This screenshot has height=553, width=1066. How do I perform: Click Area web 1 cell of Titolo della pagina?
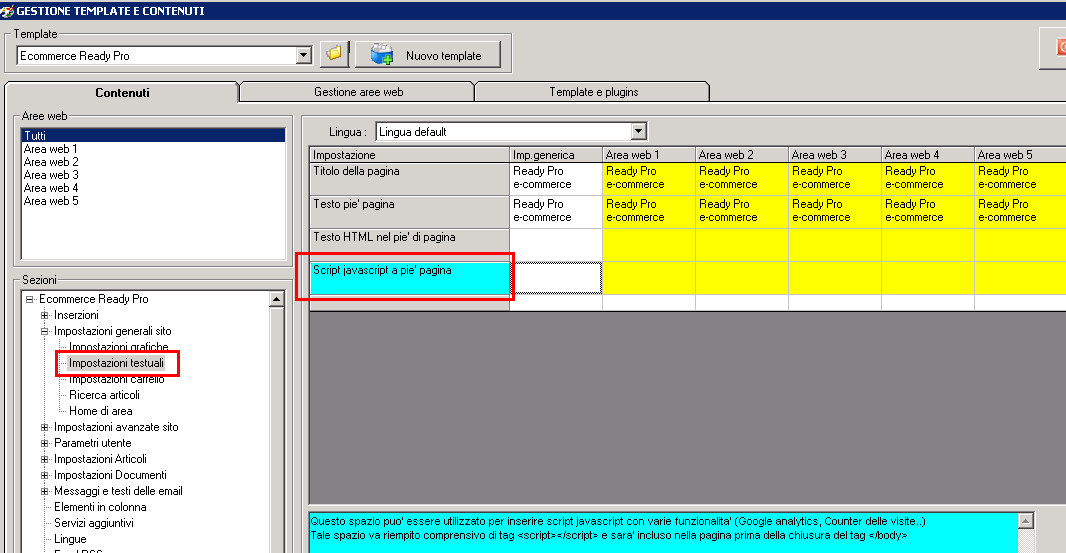pyautogui.click(x=649, y=179)
